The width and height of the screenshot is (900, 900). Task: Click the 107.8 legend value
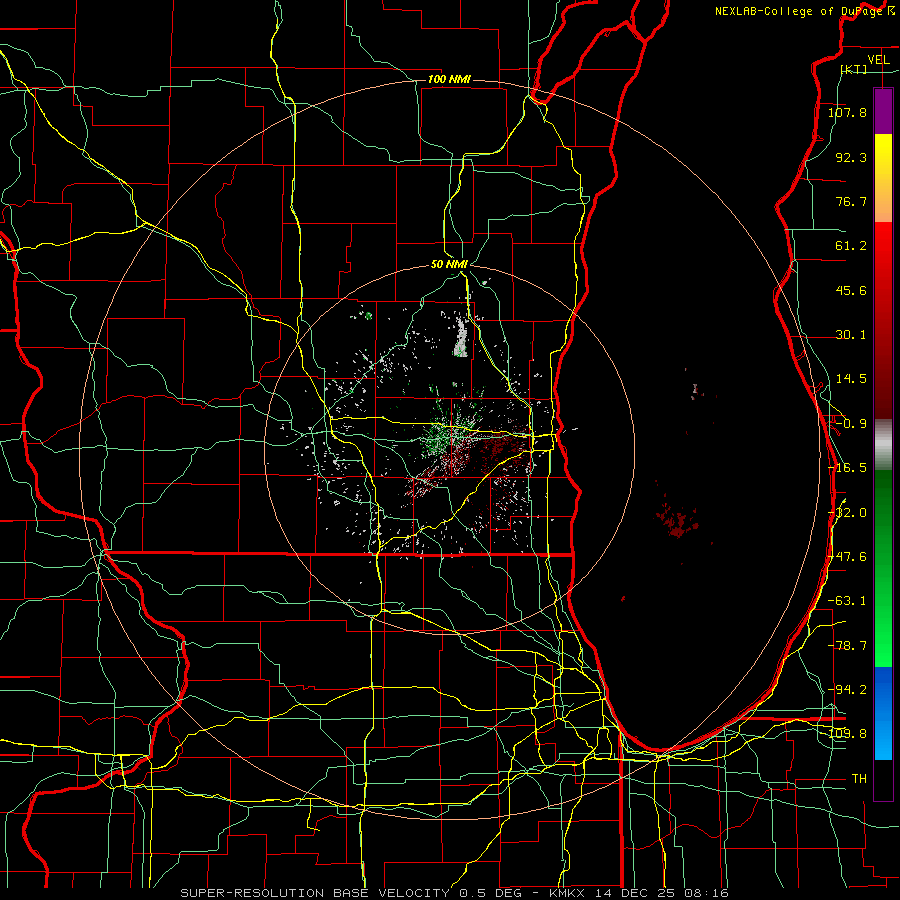pyautogui.click(x=847, y=112)
